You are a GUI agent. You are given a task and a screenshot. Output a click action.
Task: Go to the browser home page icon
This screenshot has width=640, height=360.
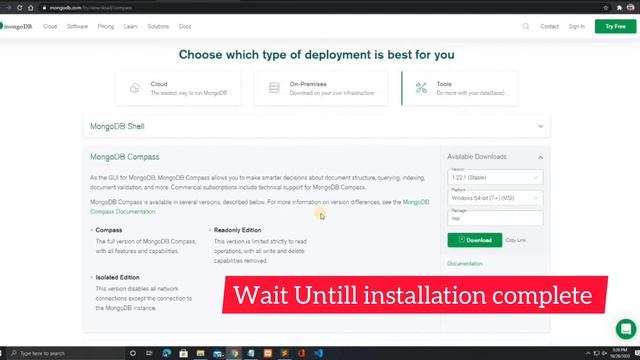pyautogui.click(x=31, y=8)
